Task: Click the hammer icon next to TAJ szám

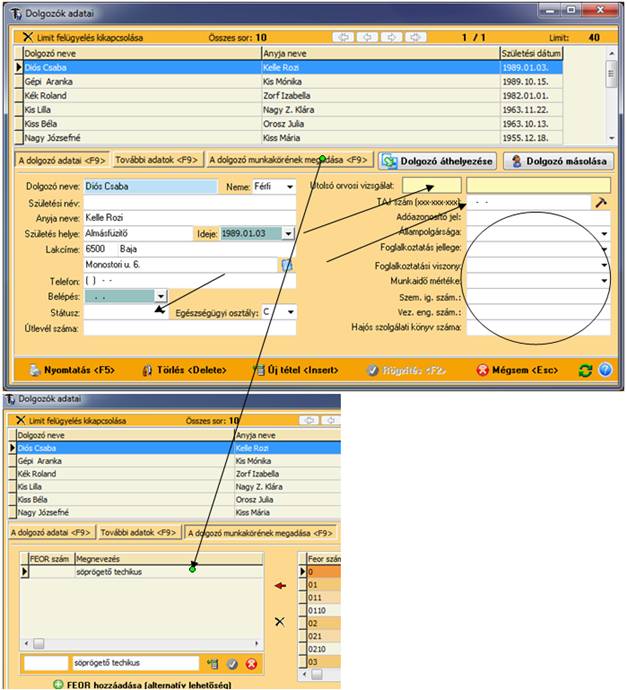Action: tap(601, 202)
